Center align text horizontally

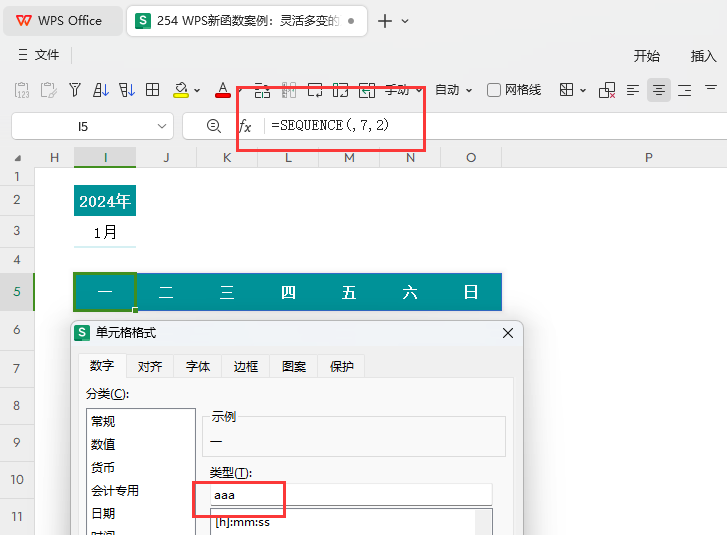[659, 90]
